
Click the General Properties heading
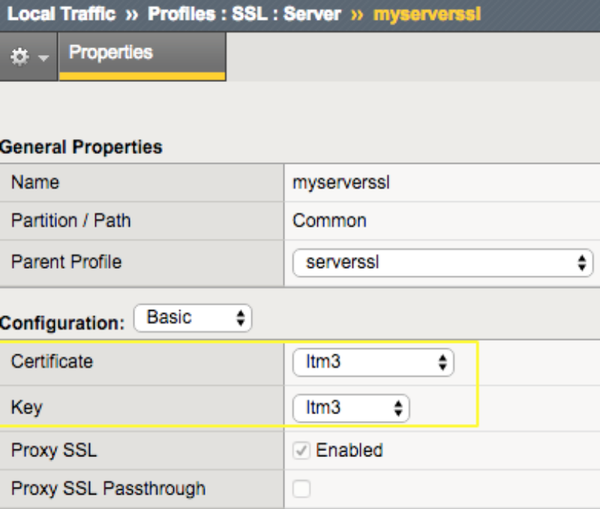pyautogui.click(x=81, y=147)
